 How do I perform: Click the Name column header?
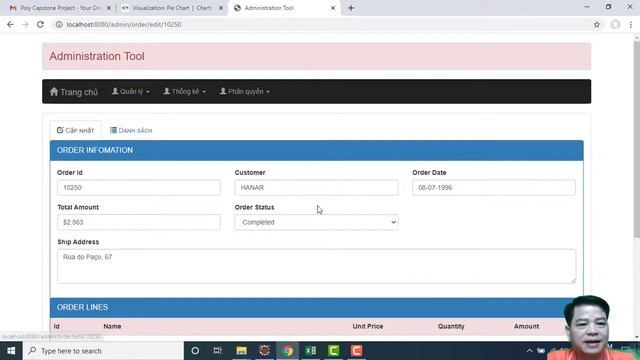[x=112, y=327]
